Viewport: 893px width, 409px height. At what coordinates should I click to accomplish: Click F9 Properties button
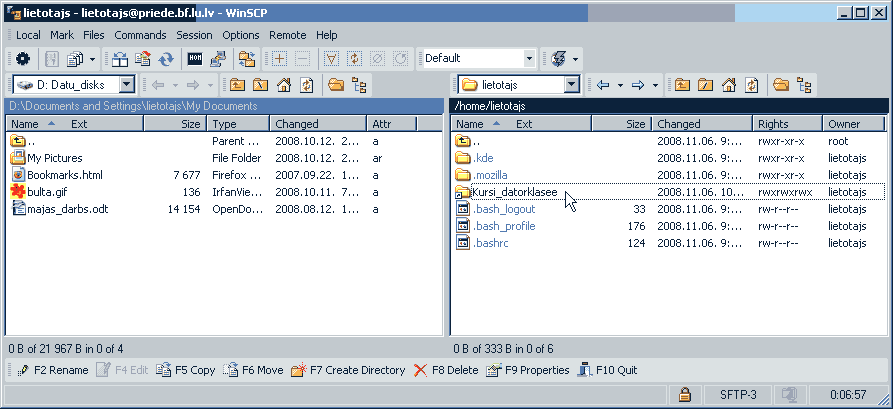(x=528, y=370)
